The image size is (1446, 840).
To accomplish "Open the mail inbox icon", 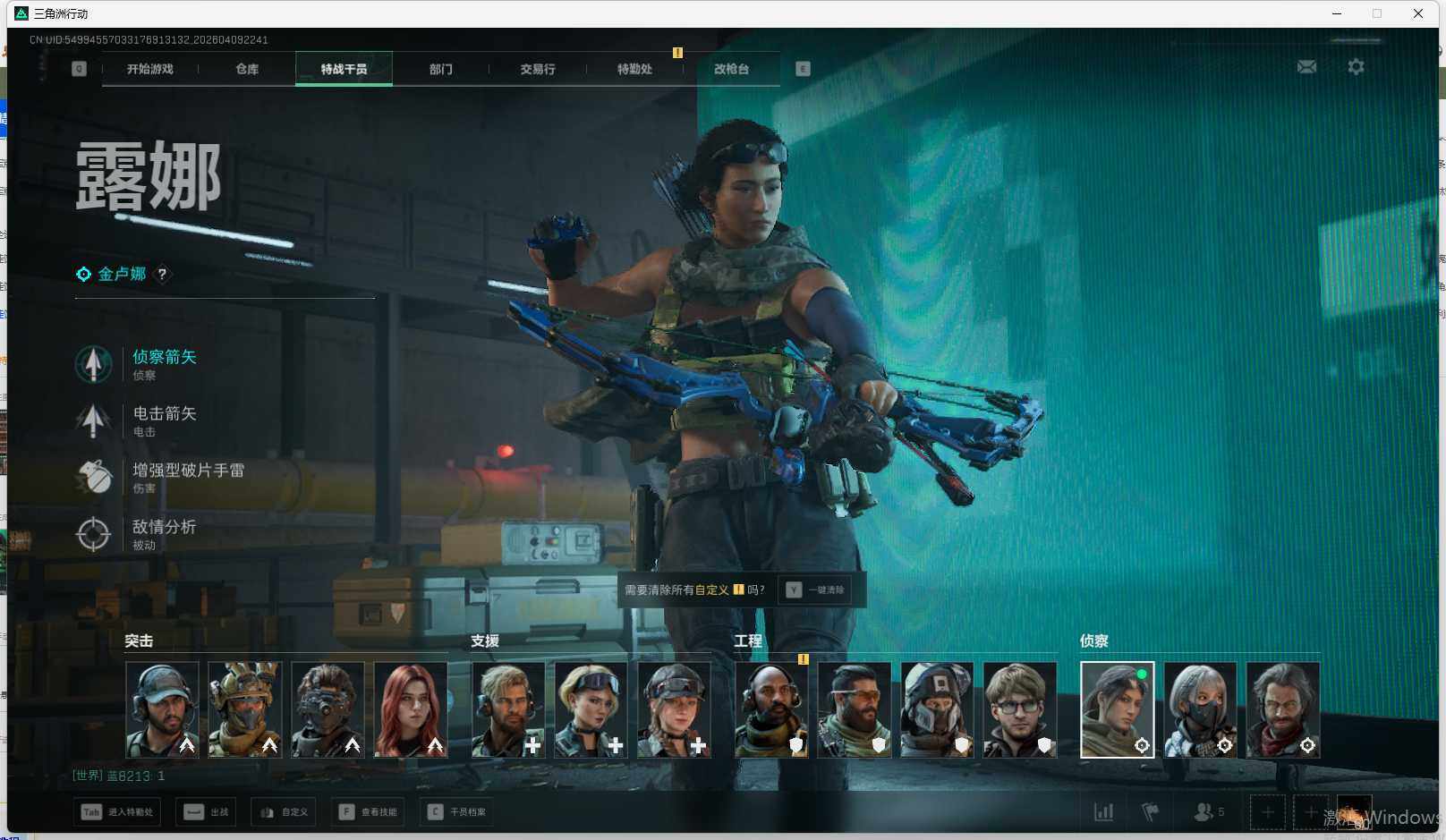I will point(1306,67).
